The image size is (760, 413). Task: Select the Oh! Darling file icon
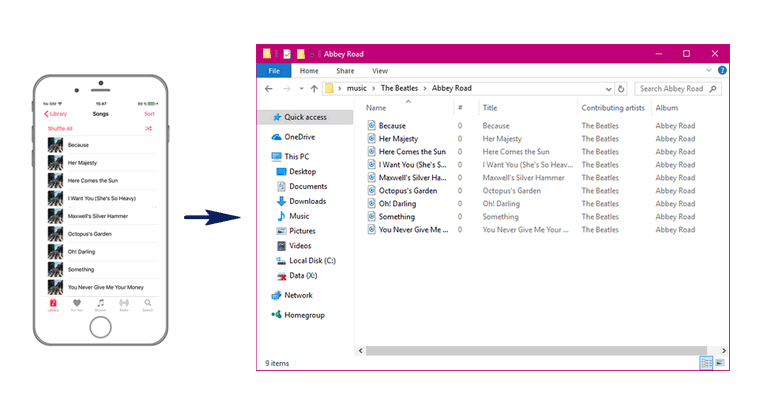[x=371, y=204]
